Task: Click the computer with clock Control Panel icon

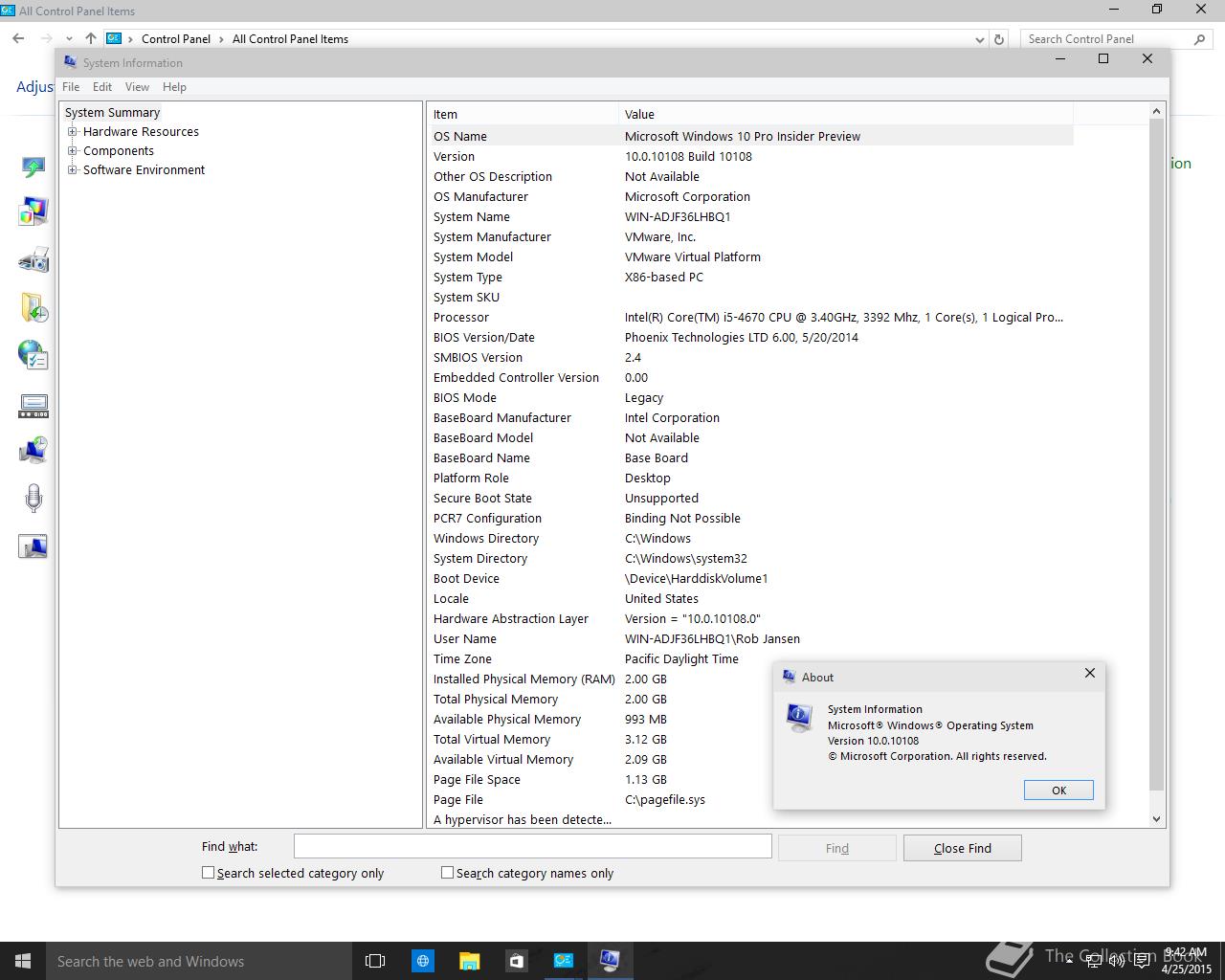Action: 33,451
